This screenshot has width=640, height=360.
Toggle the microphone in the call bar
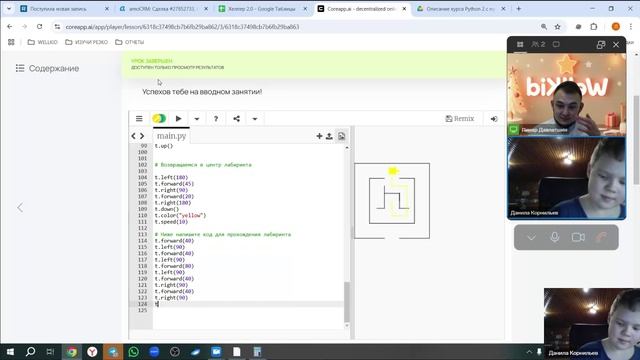(x=555, y=237)
